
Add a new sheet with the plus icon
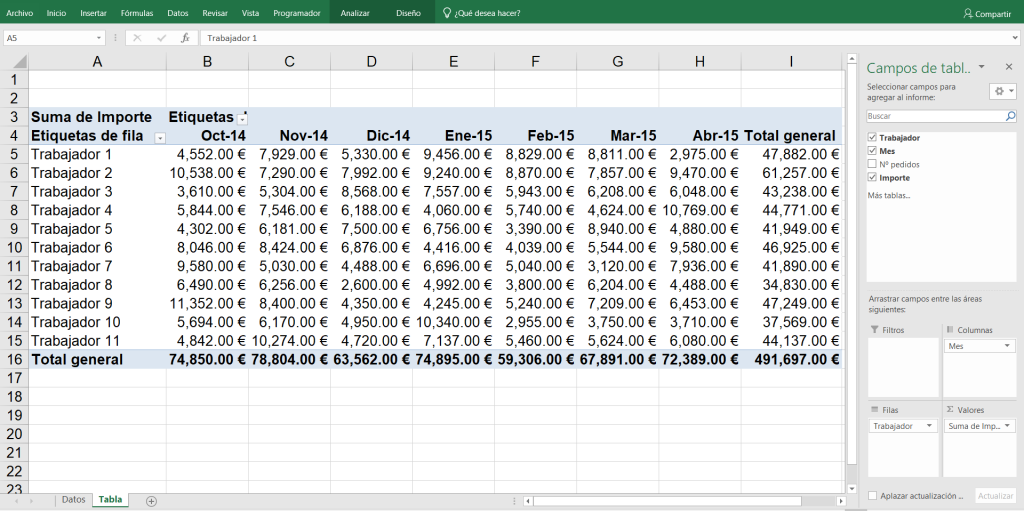(151, 500)
